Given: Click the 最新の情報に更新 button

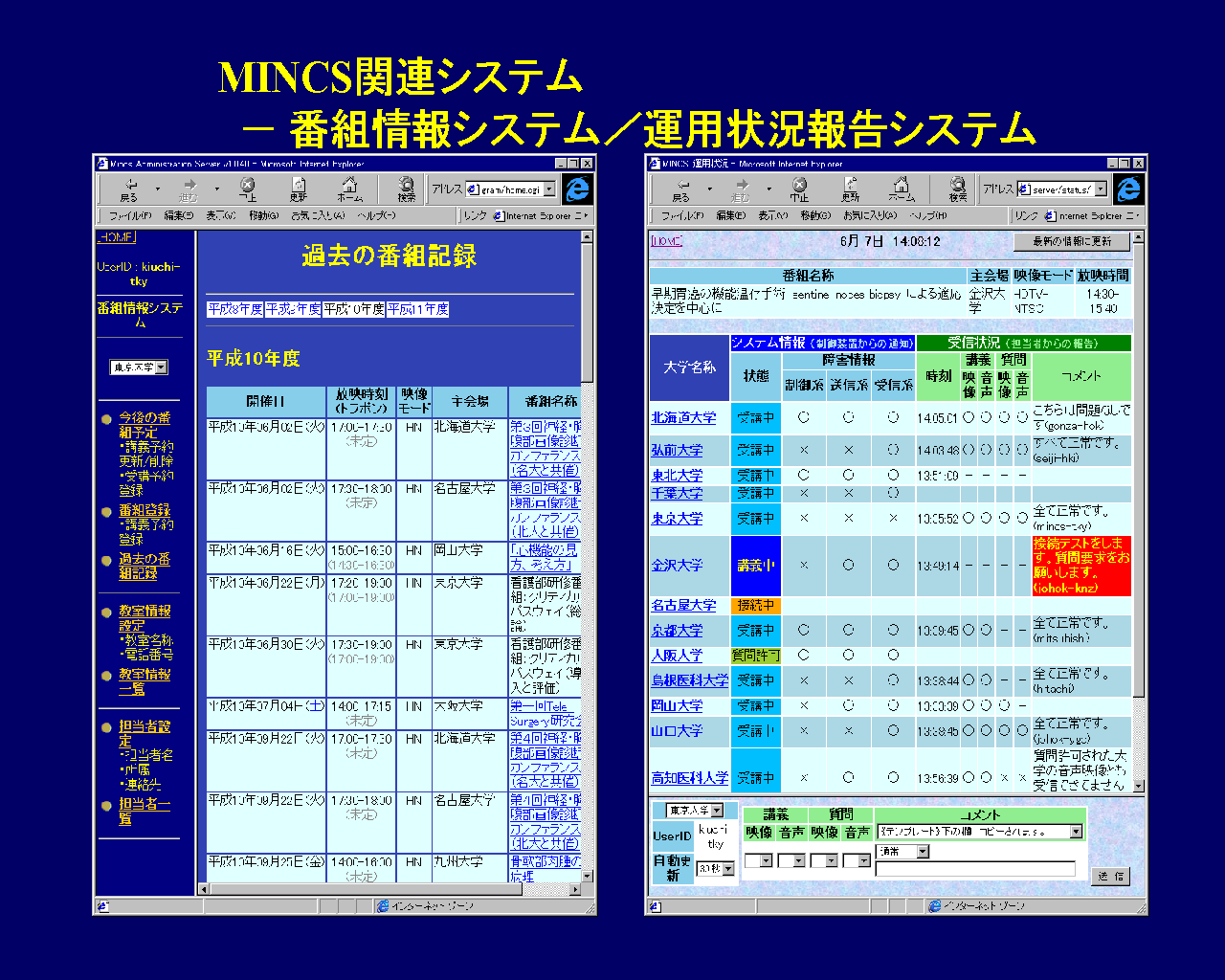Looking at the screenshot, I should tap(1072, 242).
